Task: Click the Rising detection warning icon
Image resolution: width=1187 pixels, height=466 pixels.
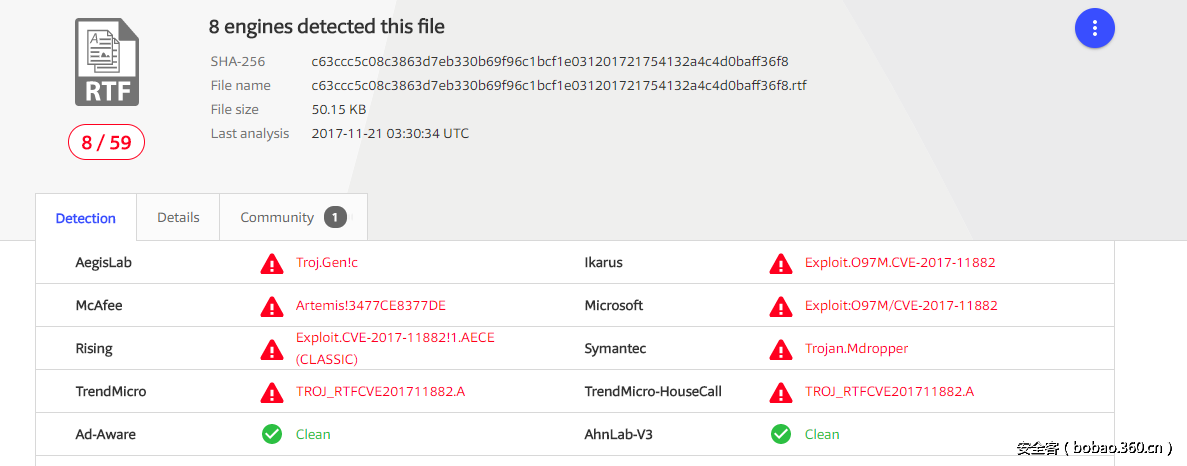Action: pyautogui.click(x=272, y=349)
